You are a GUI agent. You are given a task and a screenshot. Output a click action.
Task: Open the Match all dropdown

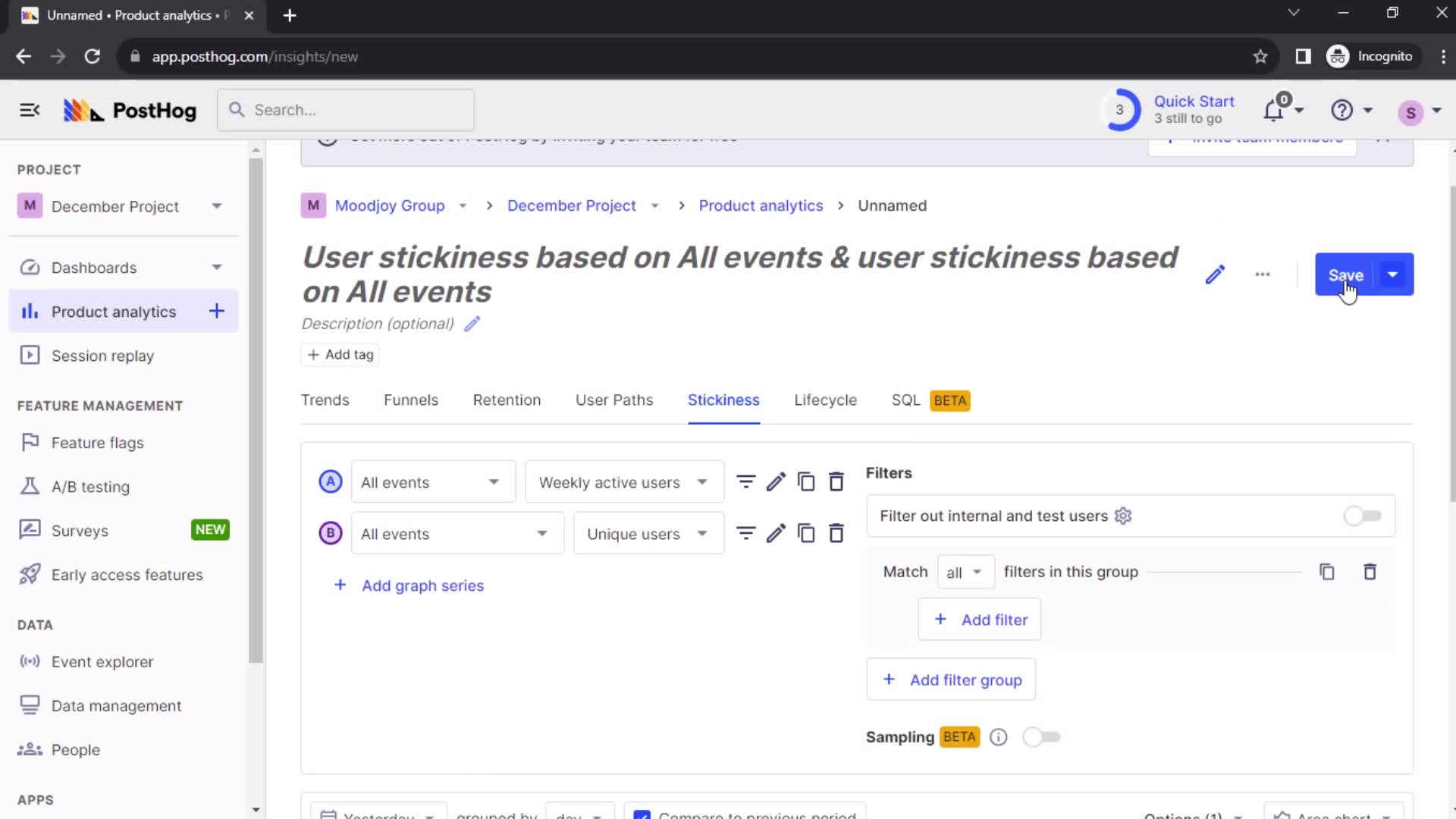click(x=965, y=572)
